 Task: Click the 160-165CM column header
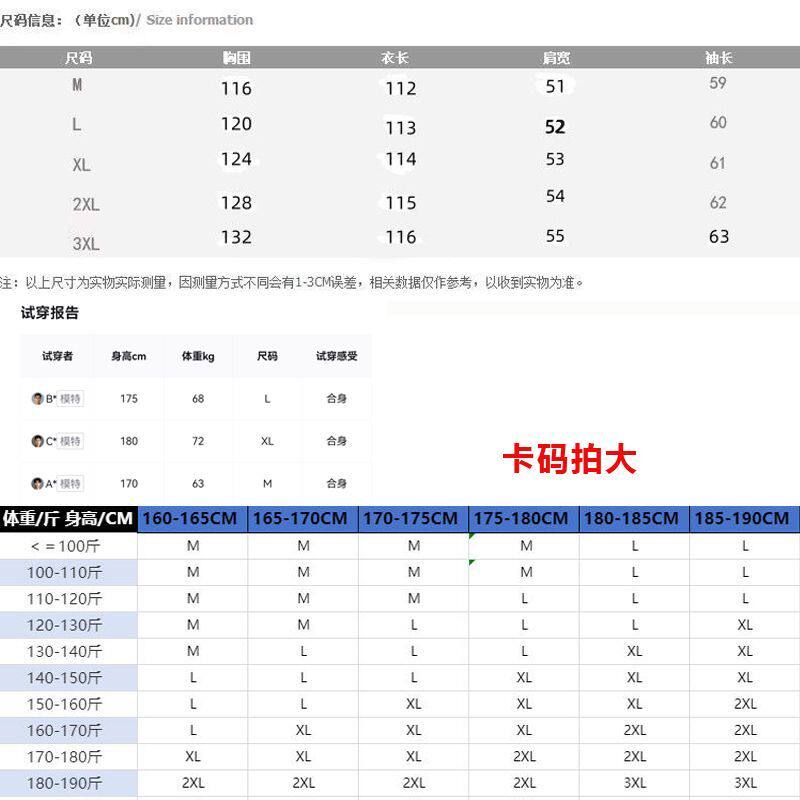click(x=192, y=519)
